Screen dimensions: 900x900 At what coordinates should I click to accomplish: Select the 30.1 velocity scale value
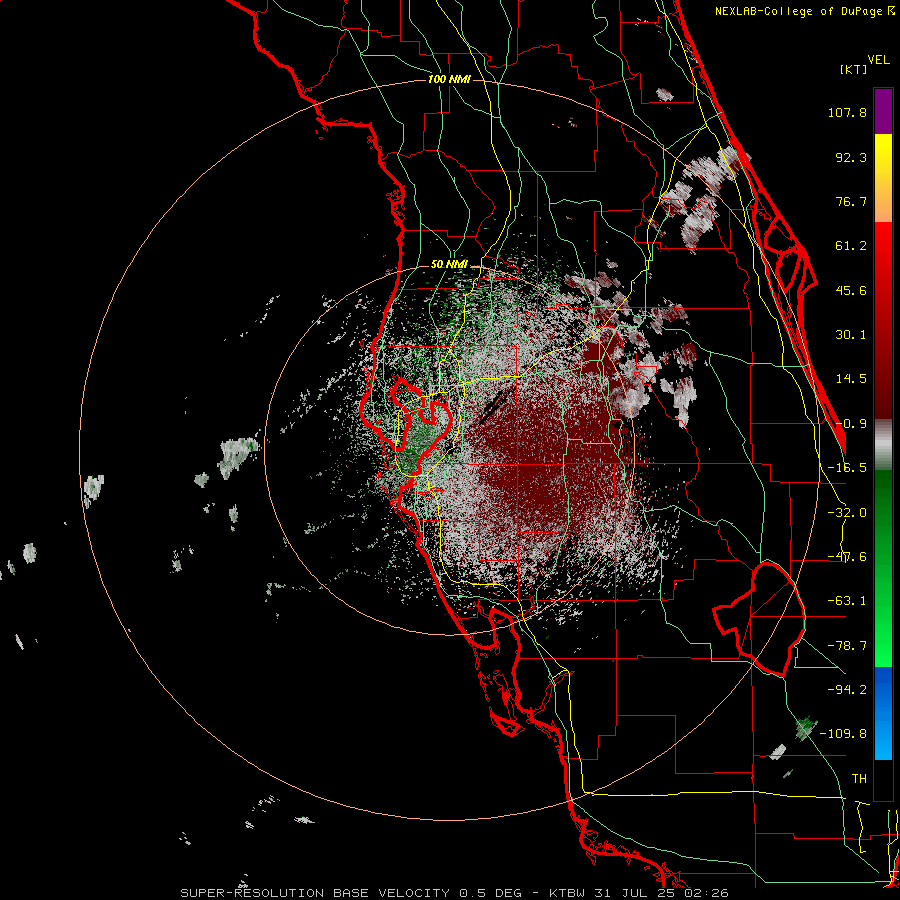pos(851,335)
